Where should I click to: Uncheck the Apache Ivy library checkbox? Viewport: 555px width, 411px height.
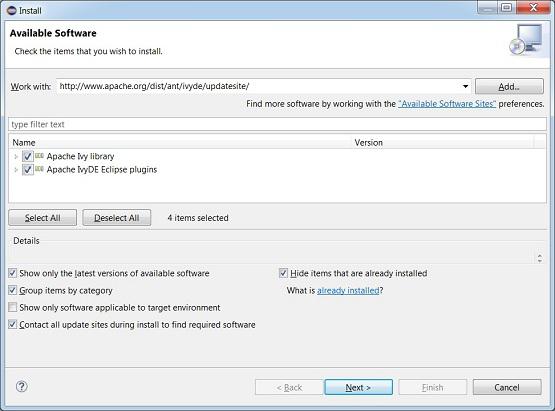pyautogui.click(x=28, y=156)
